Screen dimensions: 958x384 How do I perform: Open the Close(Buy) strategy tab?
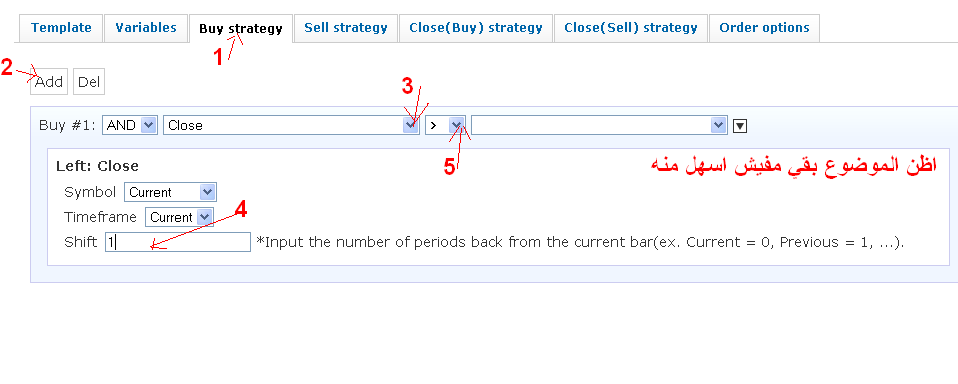pos(476,27)
